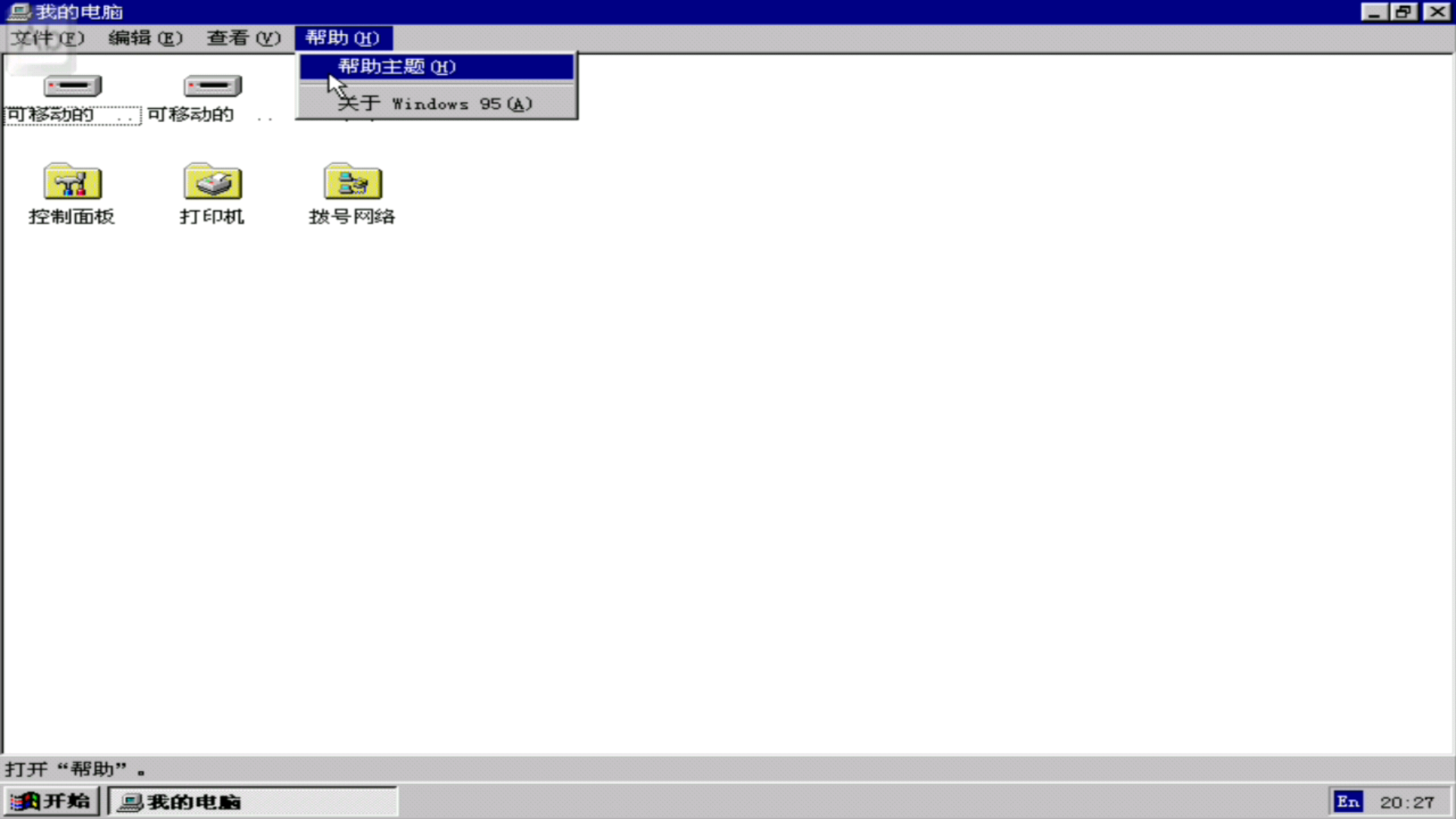Close the 我的电脑 window
The image size is (1456, 819).
click(x=1436, y=12)
